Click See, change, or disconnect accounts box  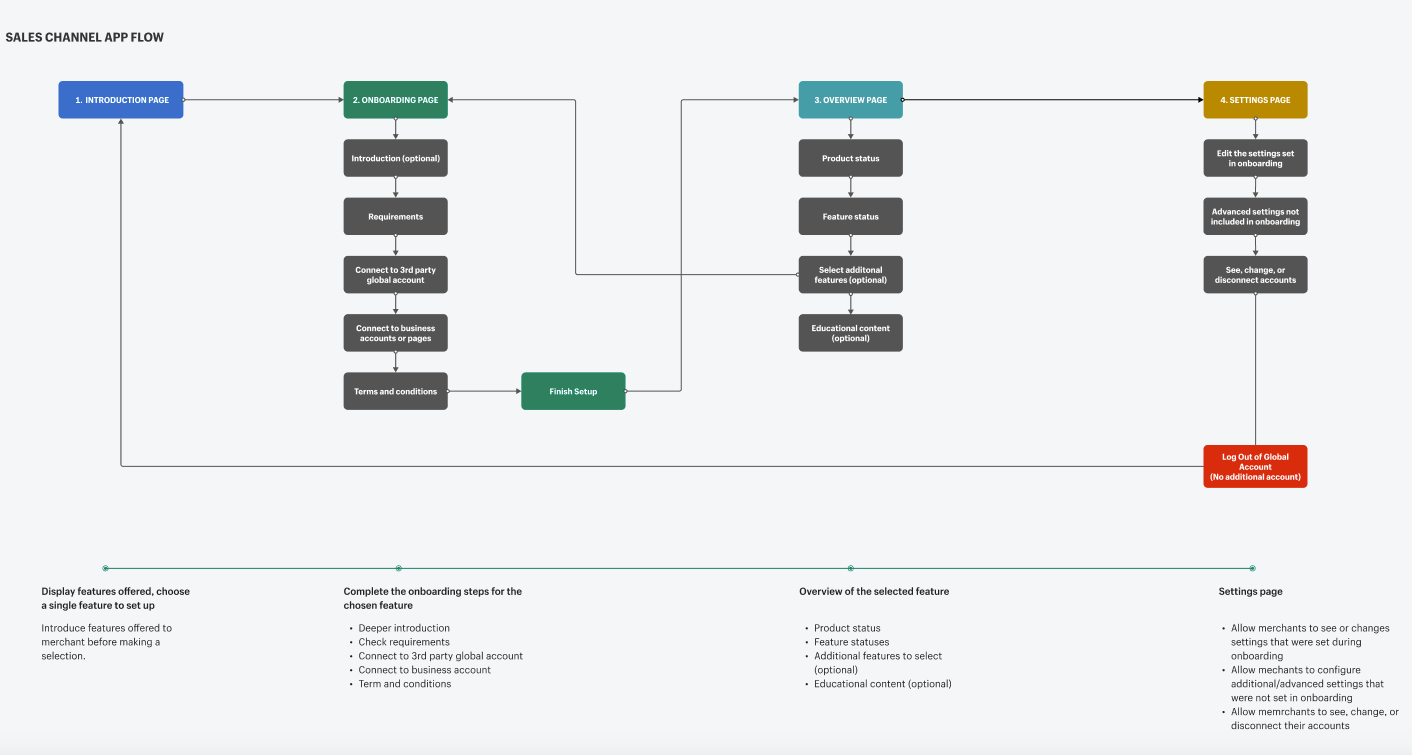tap(1255, 275)
